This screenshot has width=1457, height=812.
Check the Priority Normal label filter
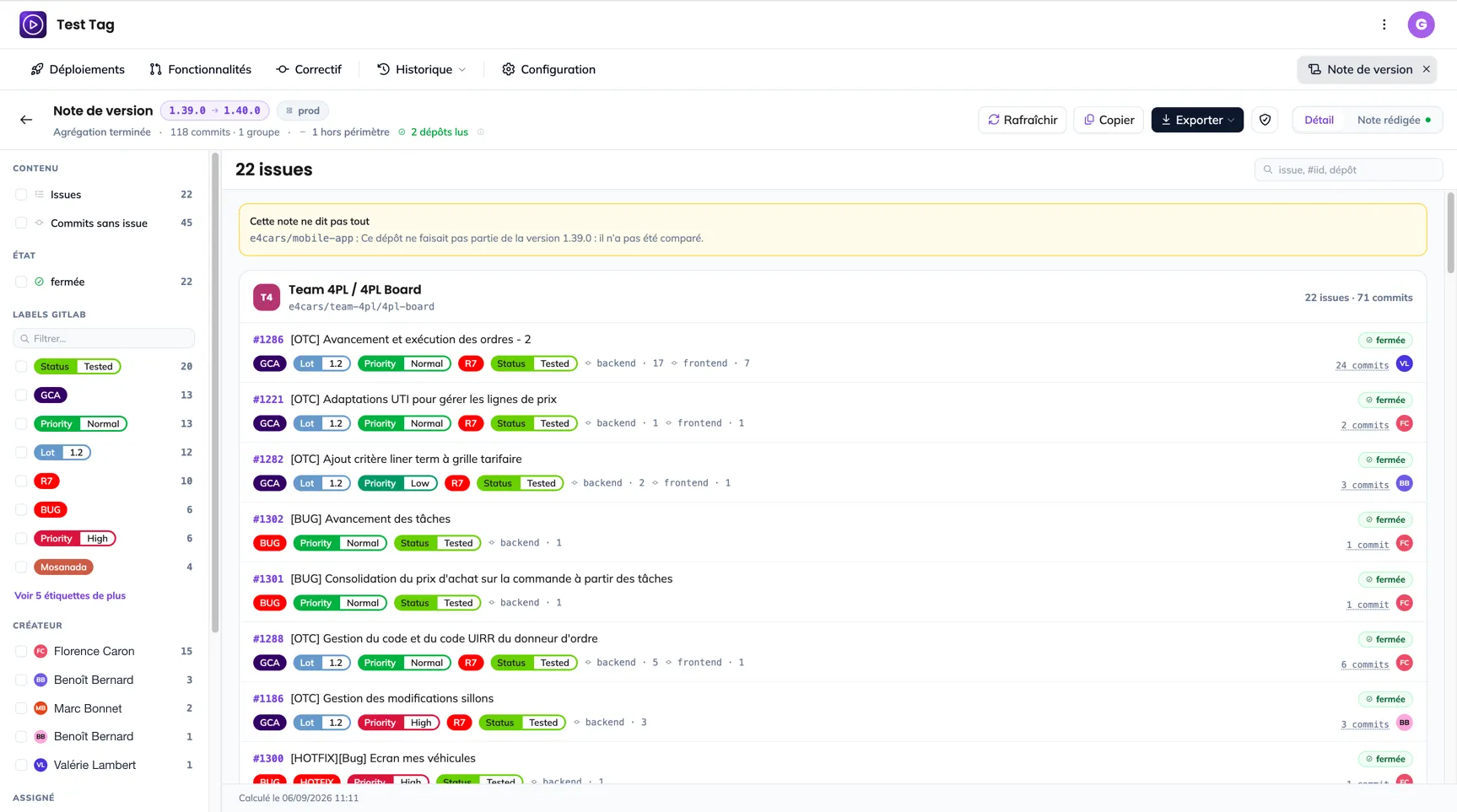pos(21,424)
